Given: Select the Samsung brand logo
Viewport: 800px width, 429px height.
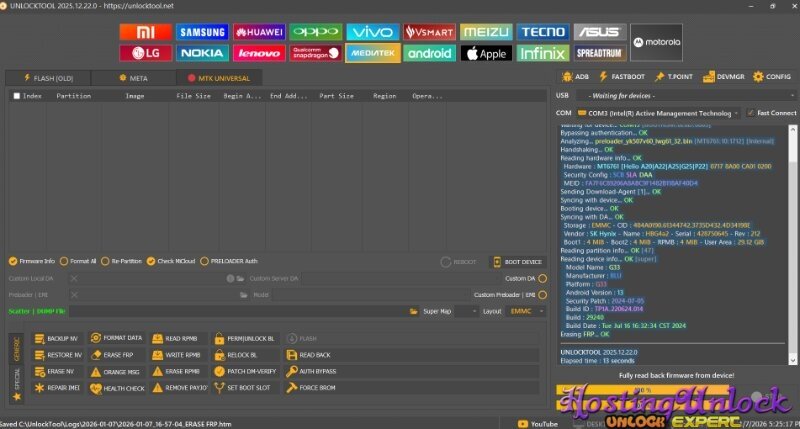Looking at the screenshot, I should [x=202, y=32].
